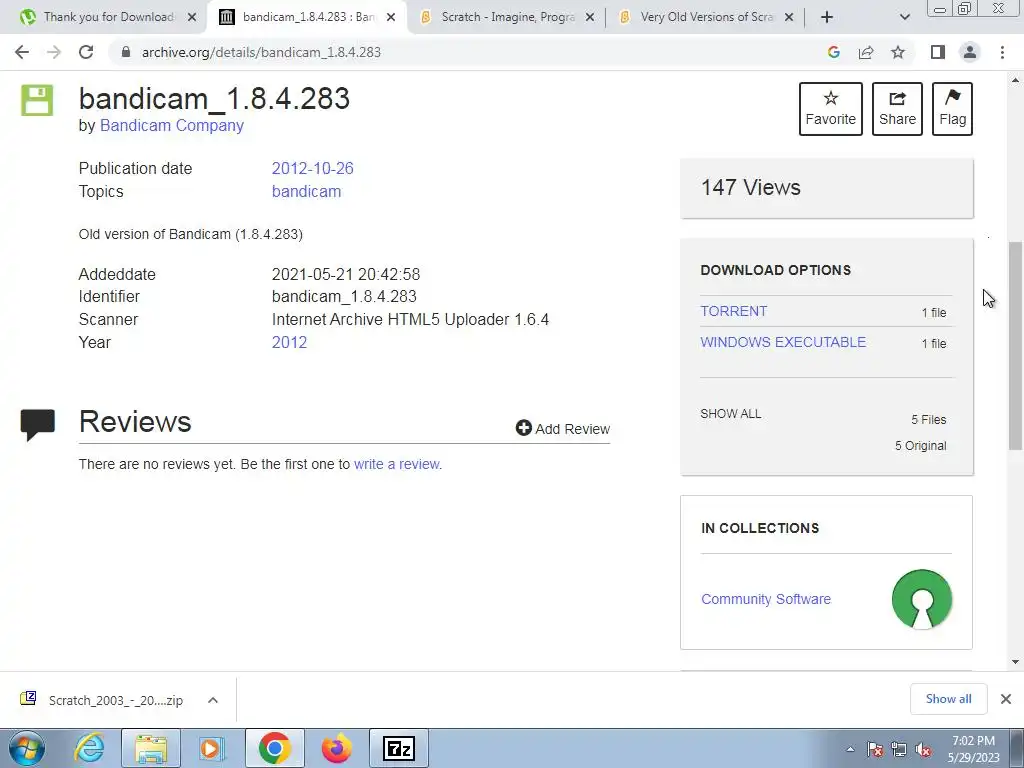Click the Community Software green keyhole thumbnail
Screen dimensions: 1024x768
coord(921,599)
